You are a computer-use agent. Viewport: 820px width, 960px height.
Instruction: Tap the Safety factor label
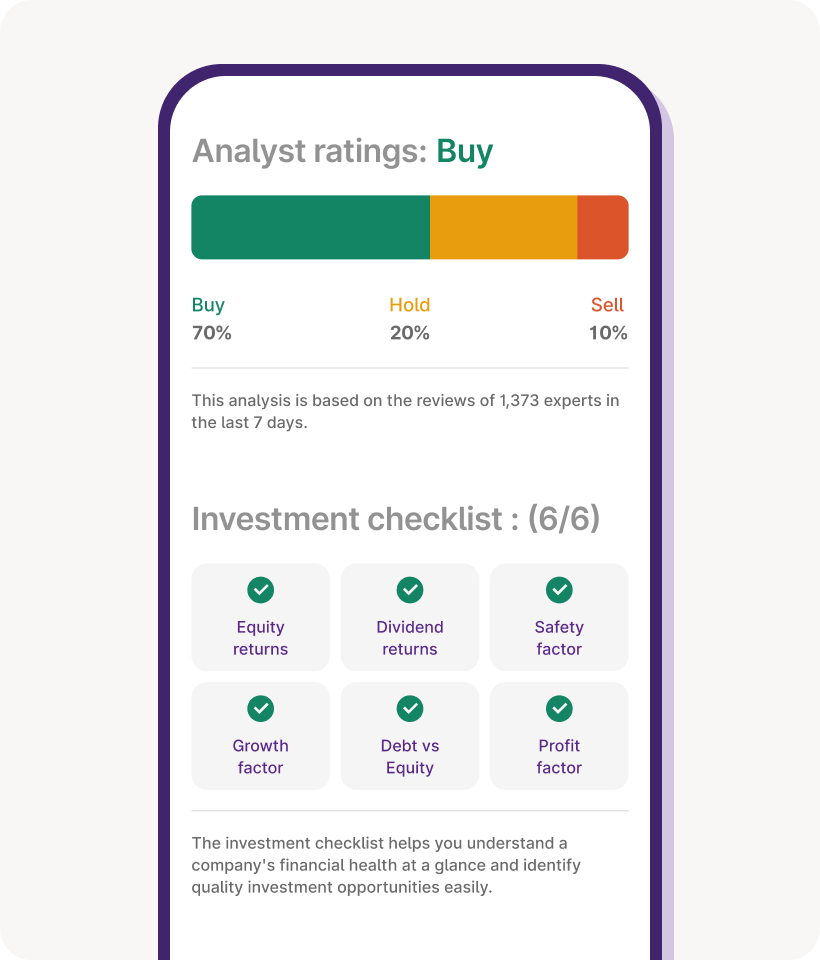[559, 638]
